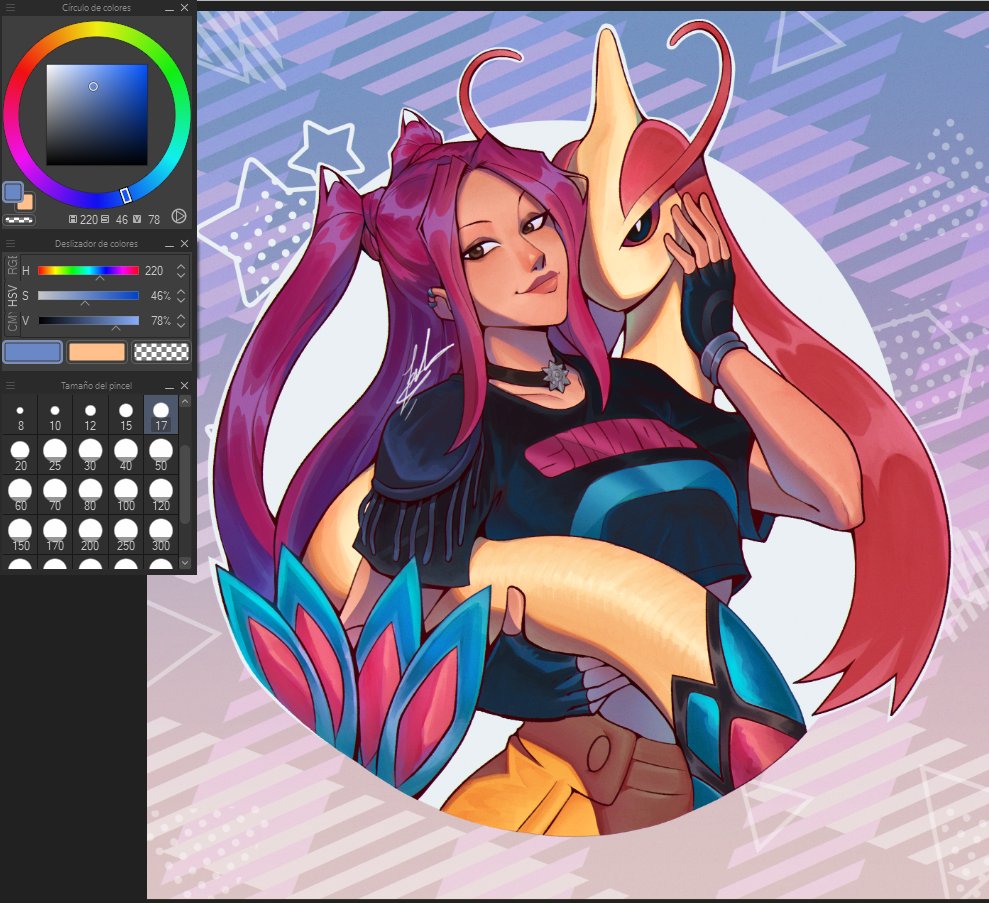
Task: Select brush size 70
Action: pyautogui.click(x=55, y=495)
